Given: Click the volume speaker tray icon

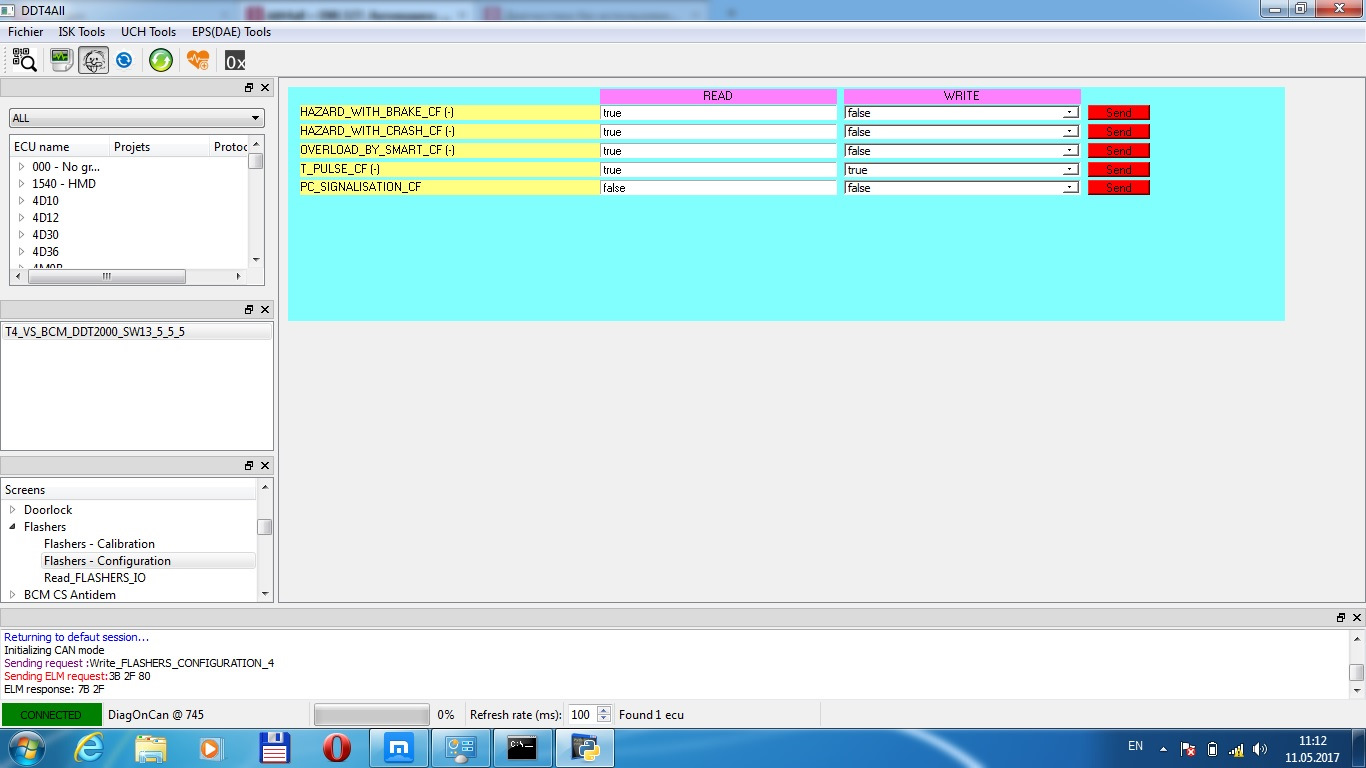Looking at the screenshot, I should tap(1260, 748).
